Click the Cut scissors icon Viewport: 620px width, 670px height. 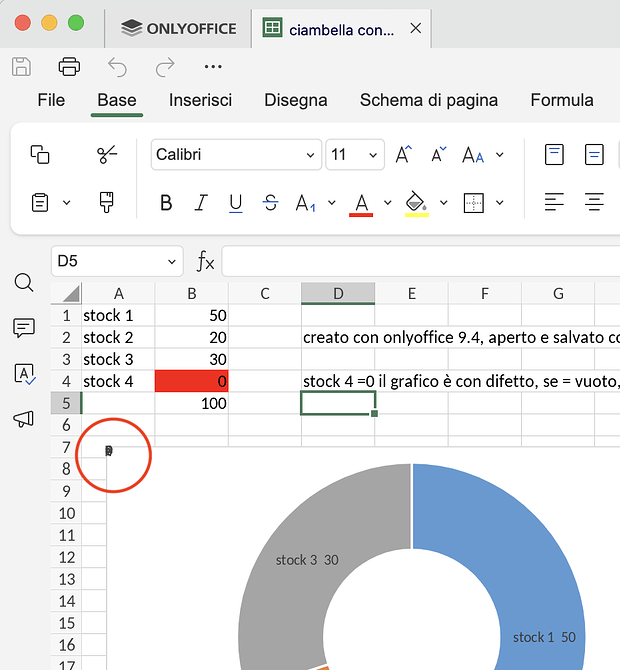[107, 154]
